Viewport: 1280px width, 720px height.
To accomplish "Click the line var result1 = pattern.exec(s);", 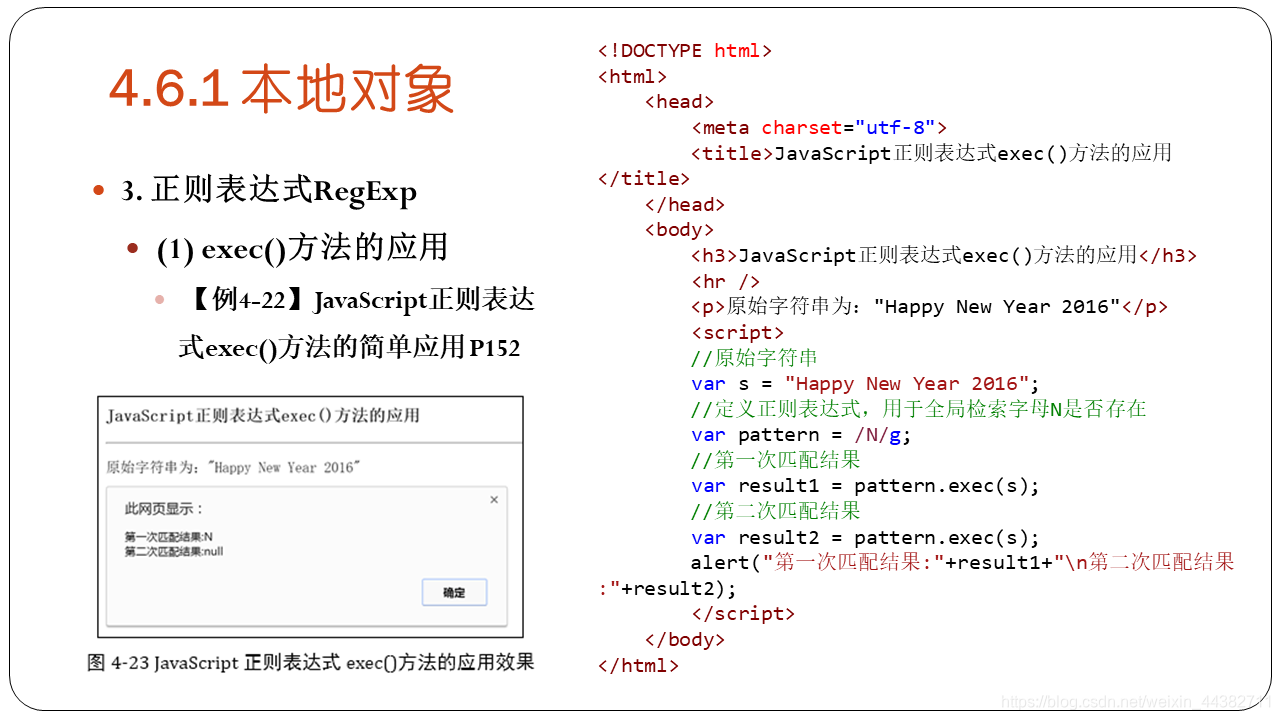I will pyautogui.click(x=865, y=485).
